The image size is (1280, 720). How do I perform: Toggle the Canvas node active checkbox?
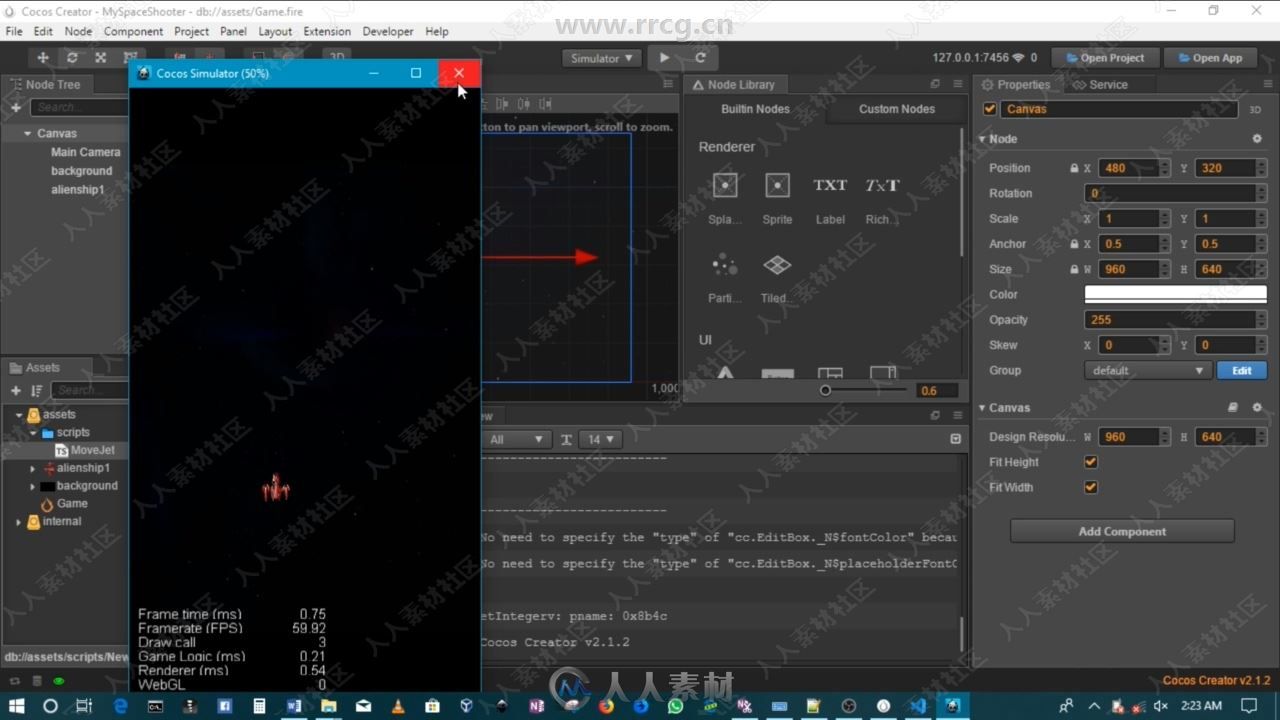click(990, 109)
